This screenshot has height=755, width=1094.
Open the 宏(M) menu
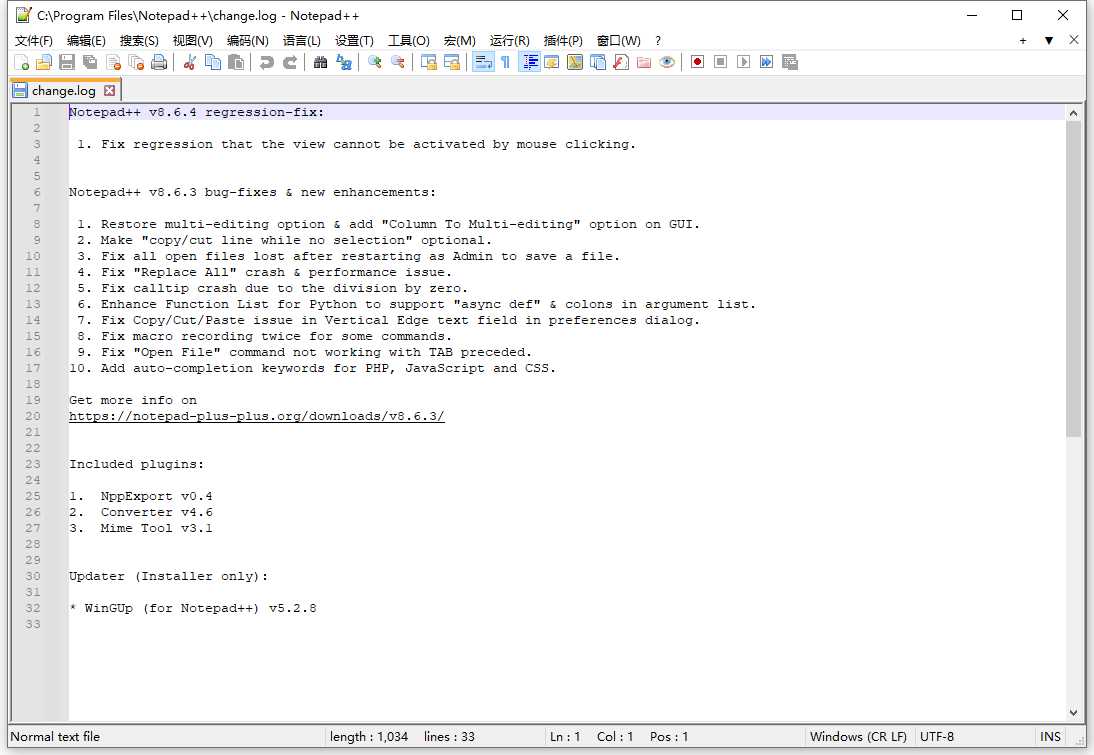click(x=459, y=40)
